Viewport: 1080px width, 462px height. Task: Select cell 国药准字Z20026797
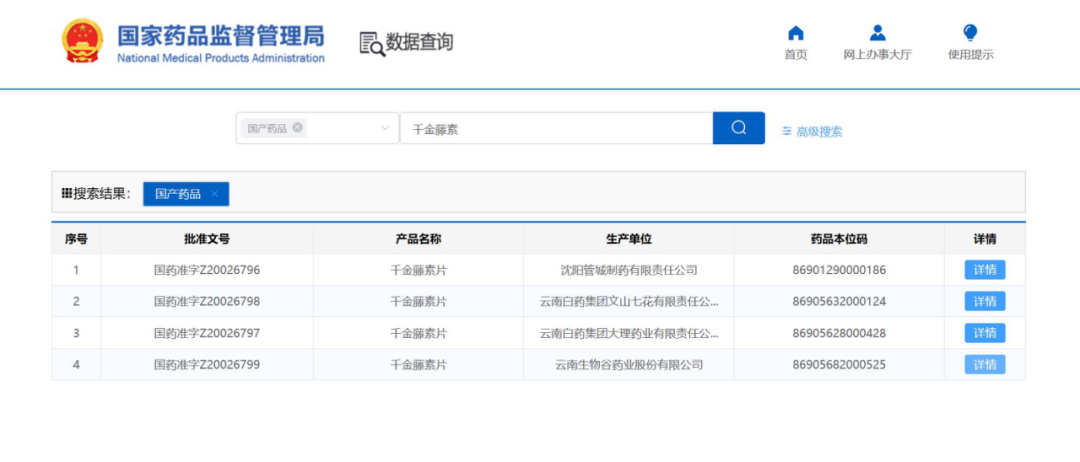click(x=207, y=333)
